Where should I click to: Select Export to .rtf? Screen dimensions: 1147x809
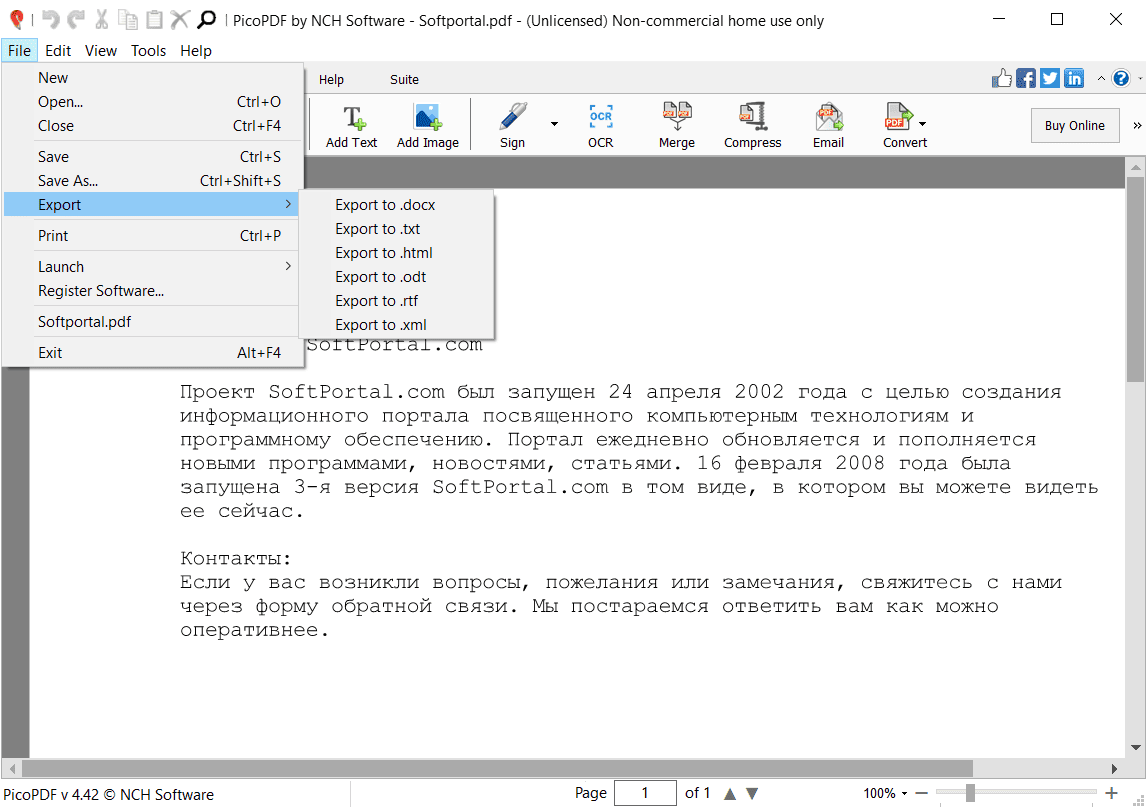click(x=396, y=301)
